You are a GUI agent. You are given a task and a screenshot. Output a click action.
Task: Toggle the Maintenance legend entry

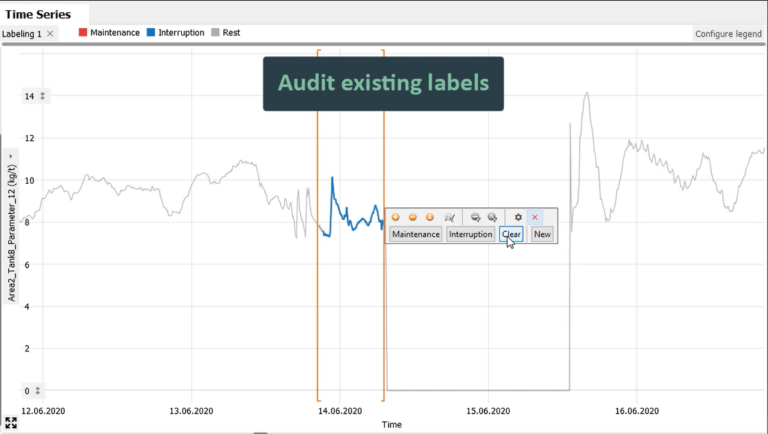pyautogui.click(x=109, y=32)
